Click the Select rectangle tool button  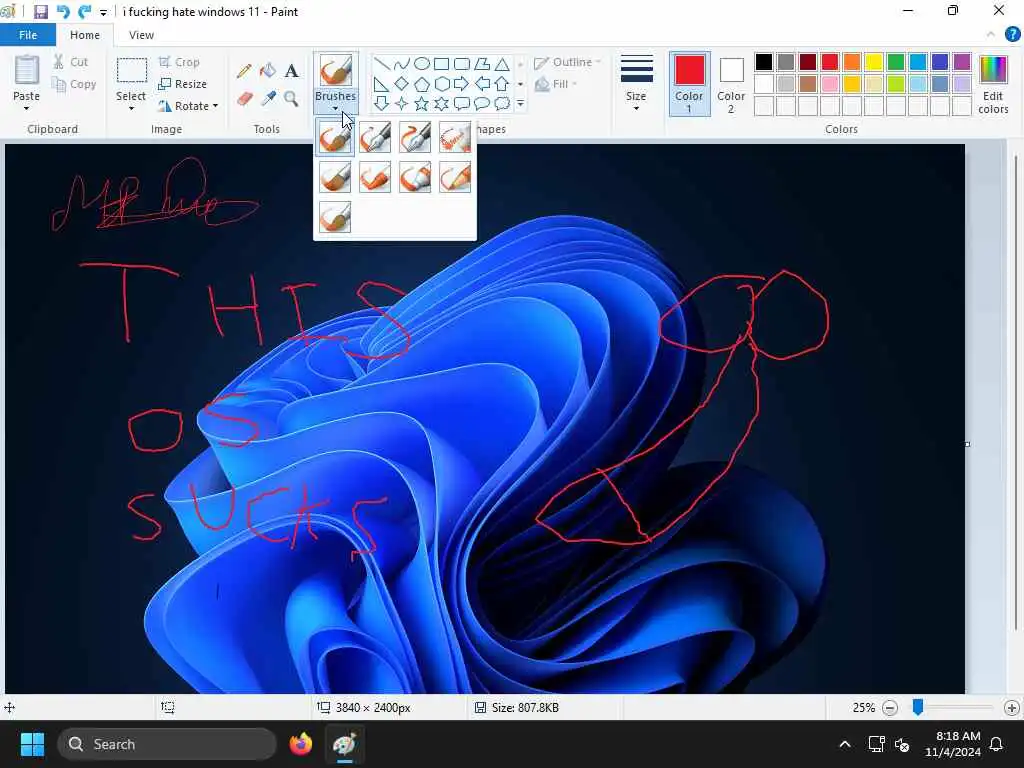click(x=131, y=71)
